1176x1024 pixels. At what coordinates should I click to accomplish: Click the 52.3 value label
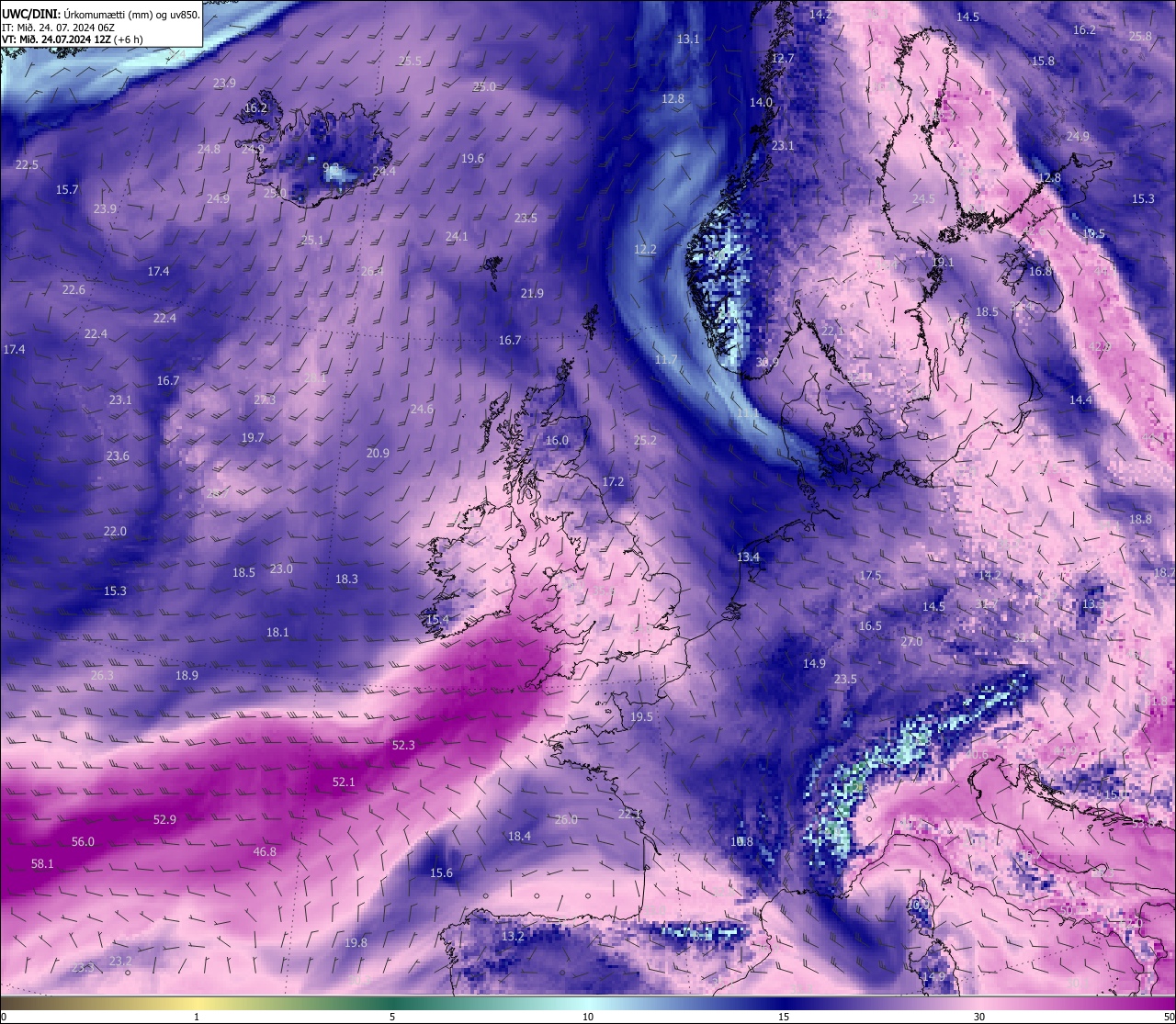pos(403,746)
